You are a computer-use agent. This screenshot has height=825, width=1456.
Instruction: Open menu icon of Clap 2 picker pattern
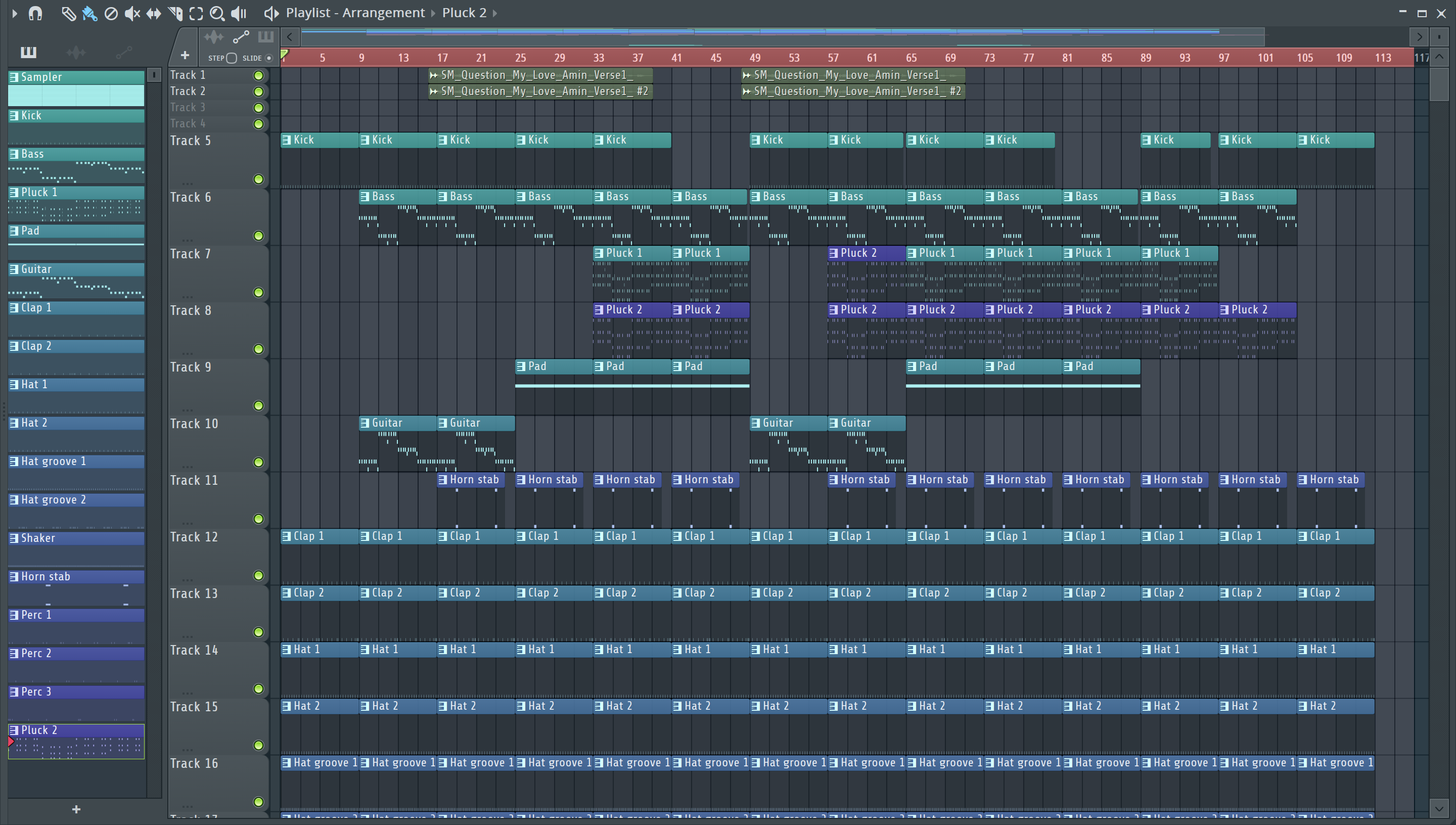[x=14, y=346]
